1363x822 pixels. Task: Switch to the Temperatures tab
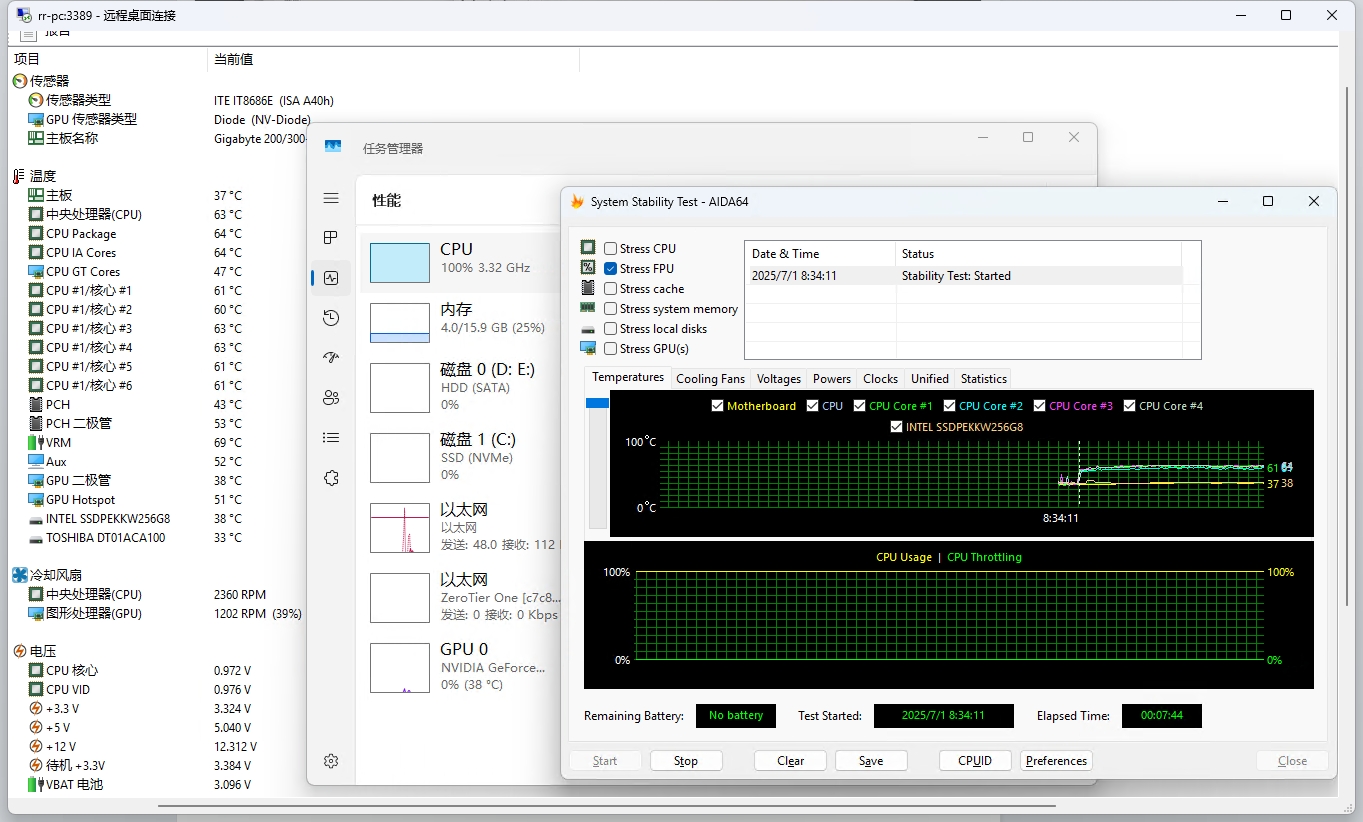pos(628,378)
